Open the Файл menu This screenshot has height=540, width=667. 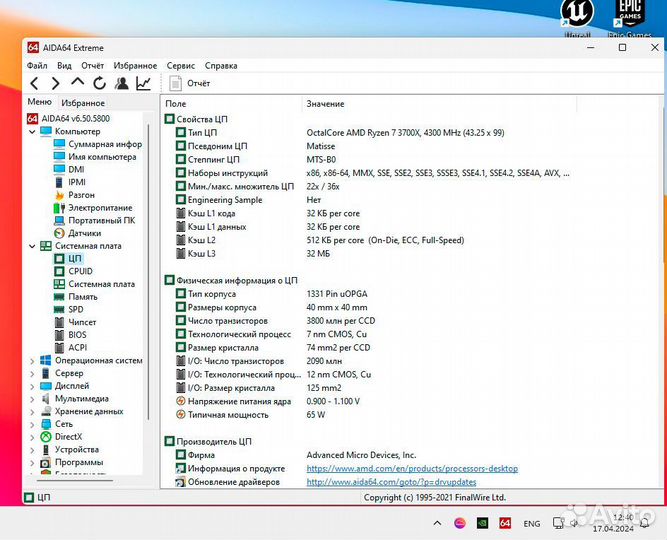pos(37,66)
